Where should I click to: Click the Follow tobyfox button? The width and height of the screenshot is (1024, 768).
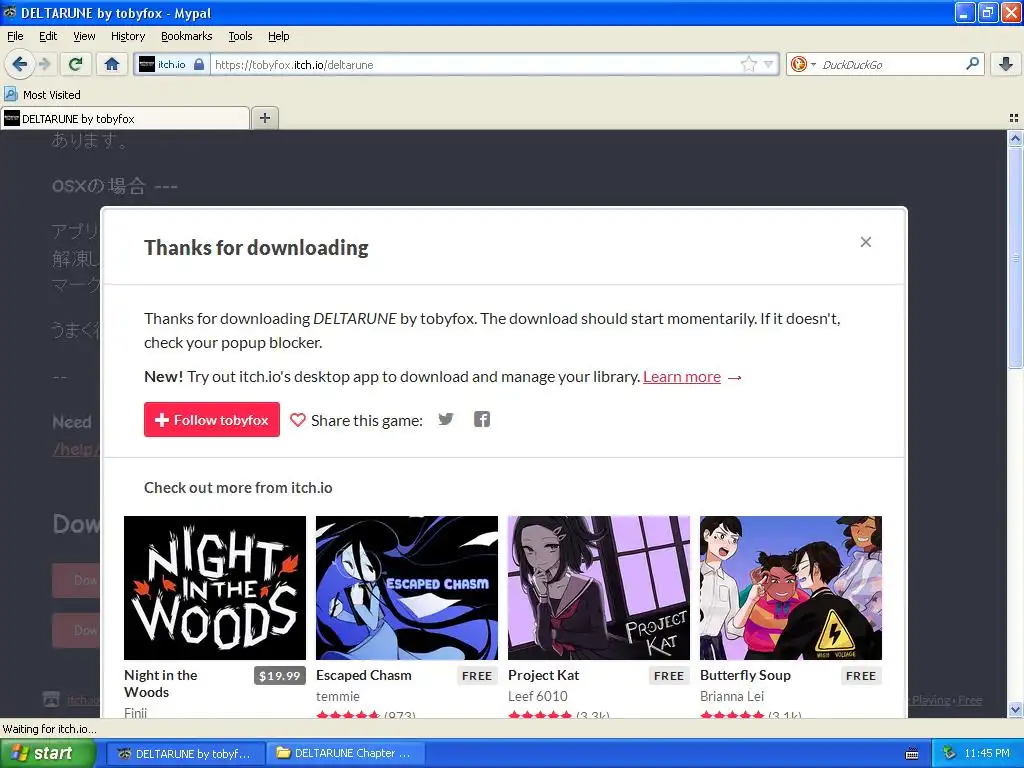pyautogui.click(x=212, y=419)
